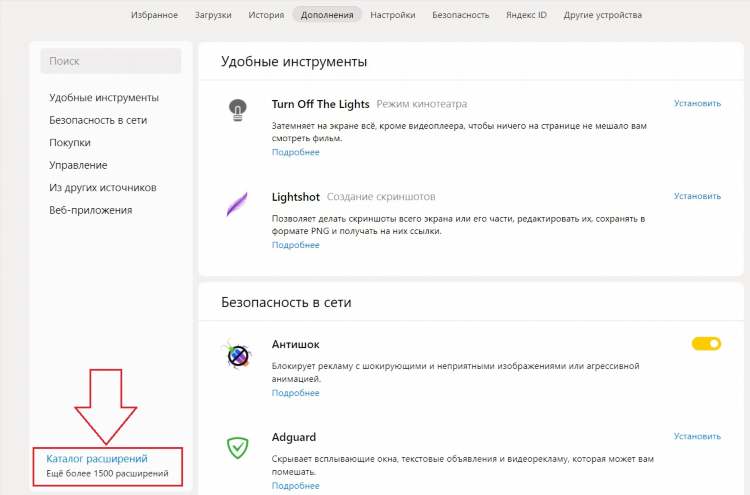Viewport: 750px width, 495px height.
Task: Disable the Антишок toggle switch
Action: coord(706,344)
